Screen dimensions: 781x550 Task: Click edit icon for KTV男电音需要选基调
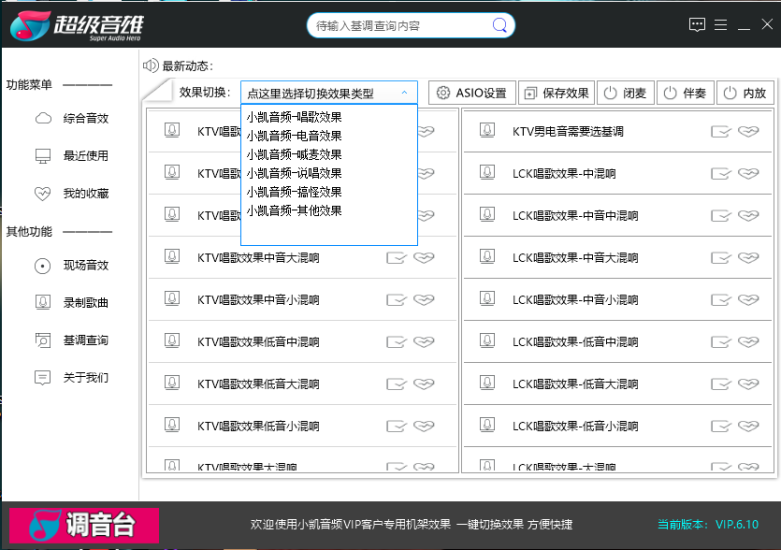click(720, 132)
